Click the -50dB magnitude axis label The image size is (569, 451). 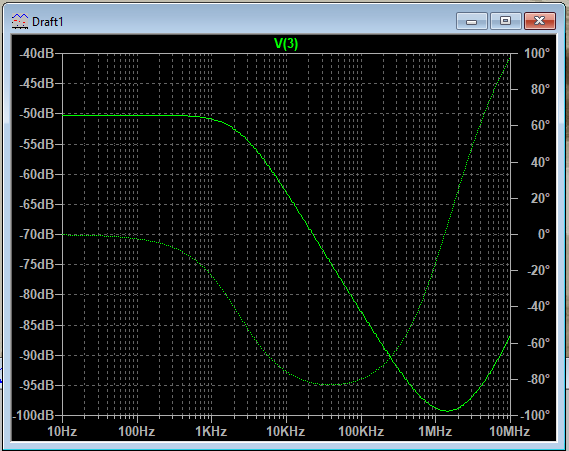point(36,114)
